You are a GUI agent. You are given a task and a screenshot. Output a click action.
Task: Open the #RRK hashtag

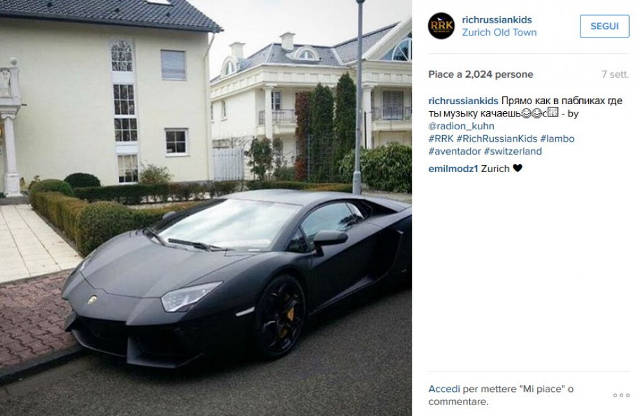(441, 139)
